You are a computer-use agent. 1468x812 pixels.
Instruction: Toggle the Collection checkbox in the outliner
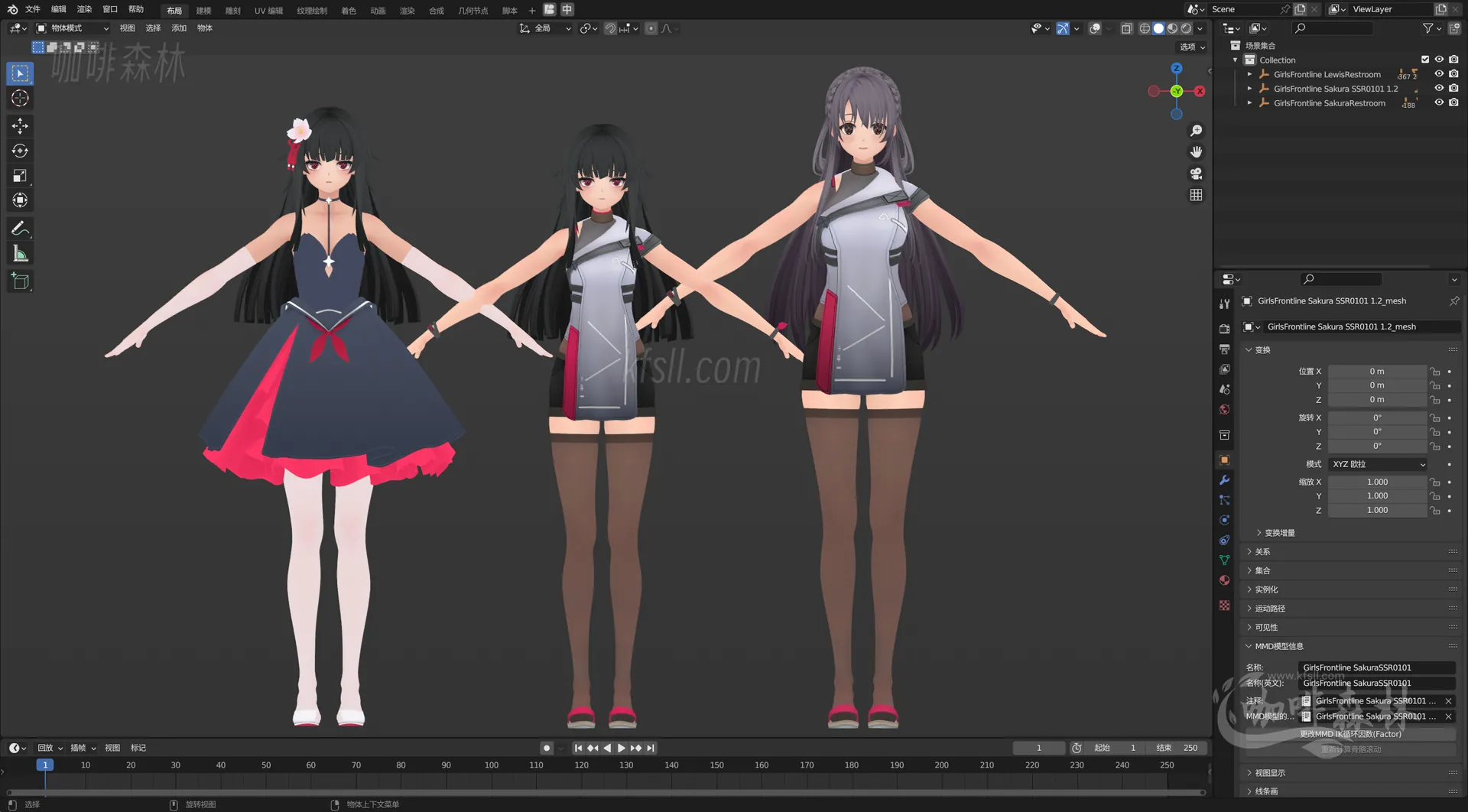1424,59
